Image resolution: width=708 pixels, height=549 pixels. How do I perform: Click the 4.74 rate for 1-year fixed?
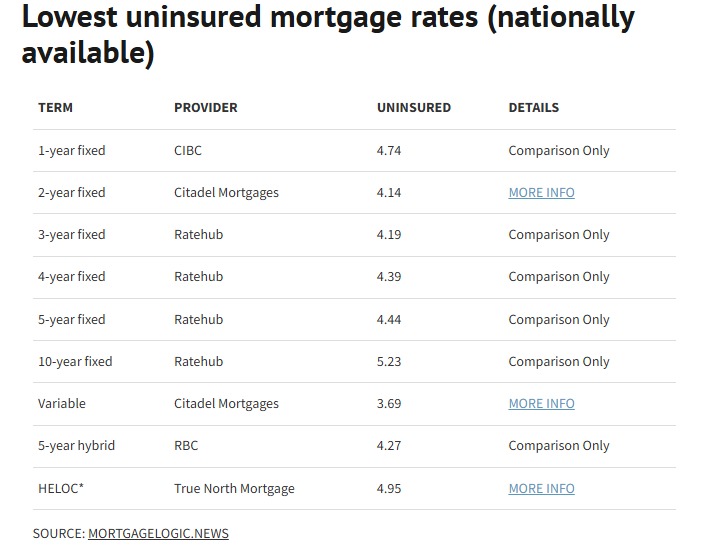point(389,150)
